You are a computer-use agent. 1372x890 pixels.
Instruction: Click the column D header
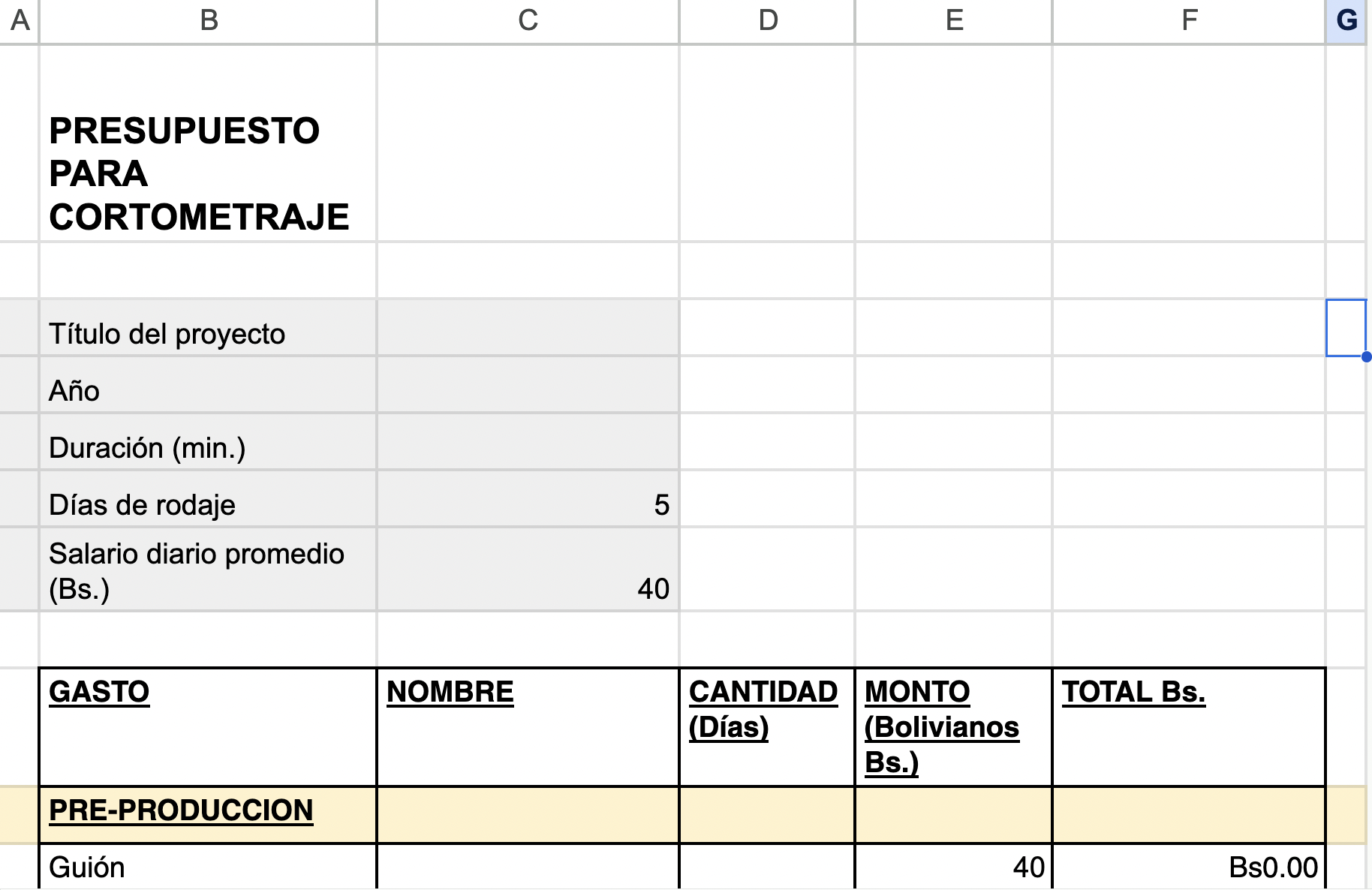tap(767, 20)
